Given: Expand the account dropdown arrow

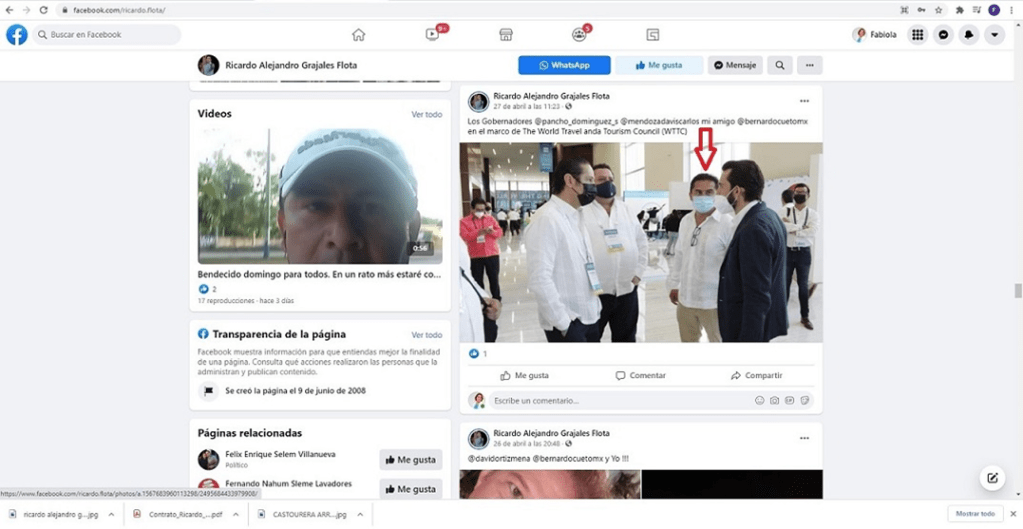Looking at the screenshot, I should pos(994,35).
